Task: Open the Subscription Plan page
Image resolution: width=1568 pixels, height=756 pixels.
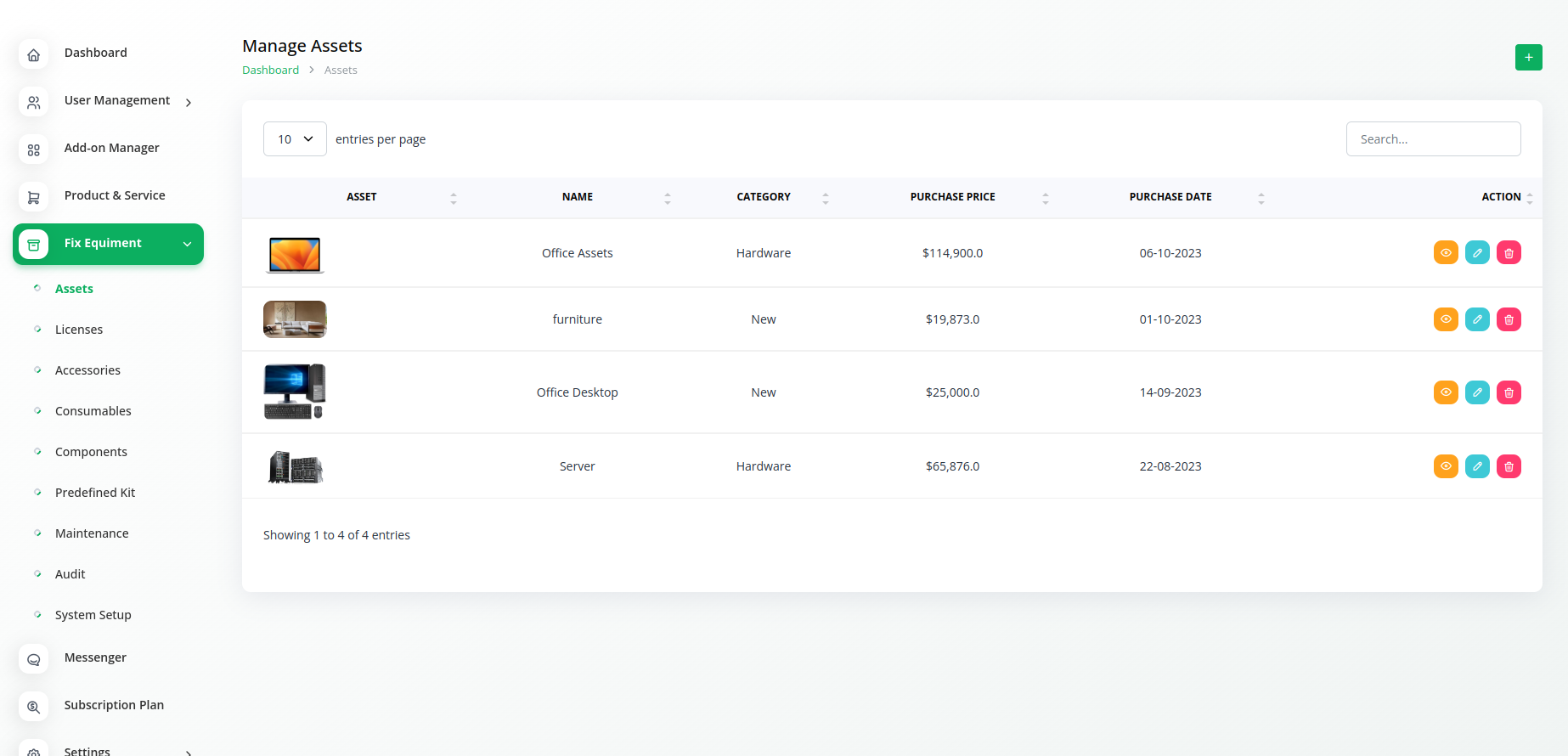Action: (114, 705)
